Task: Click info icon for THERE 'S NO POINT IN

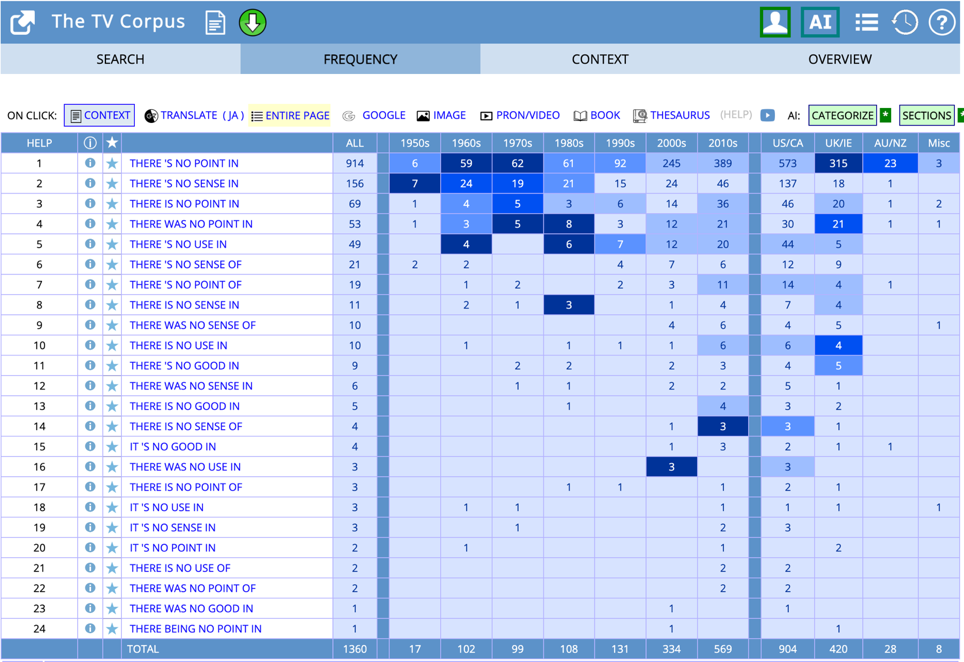Action: pos(90,163)
